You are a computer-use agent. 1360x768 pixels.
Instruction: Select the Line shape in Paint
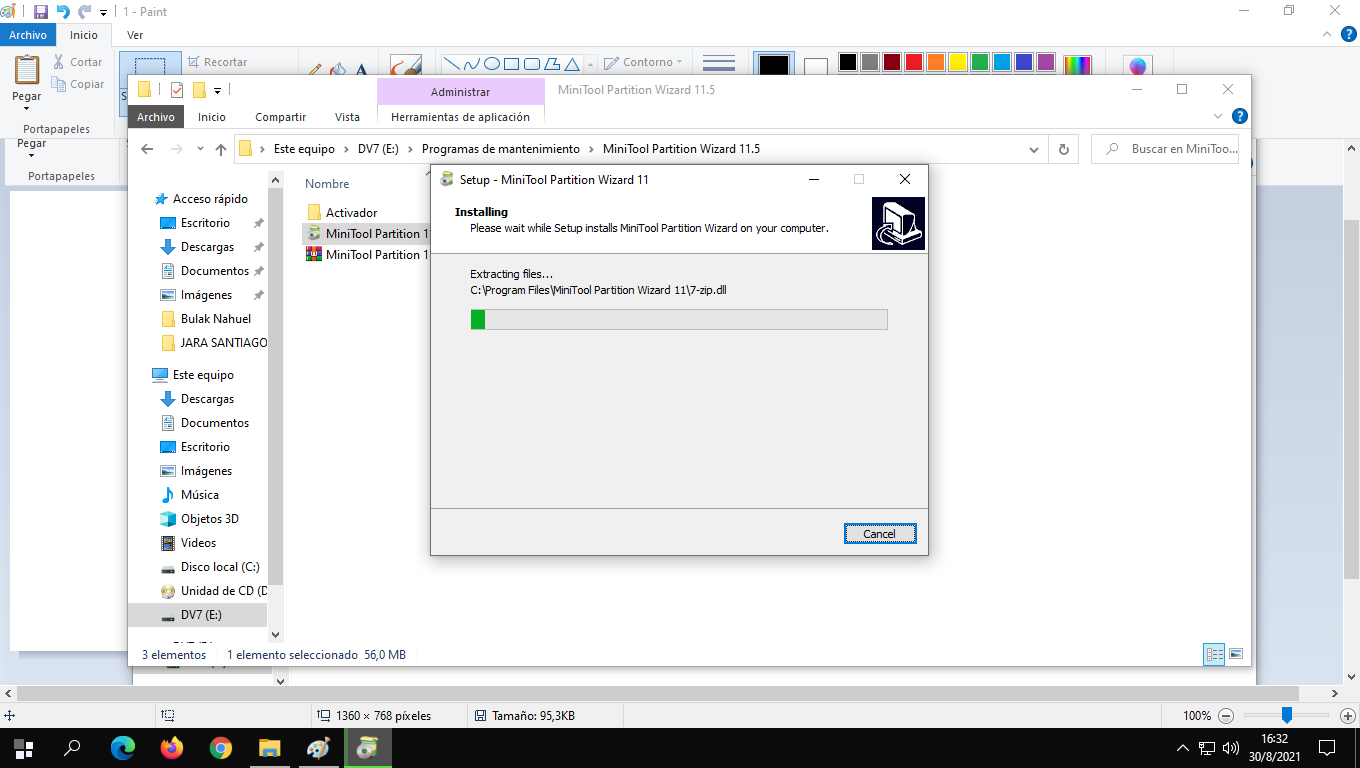[451, 64]
